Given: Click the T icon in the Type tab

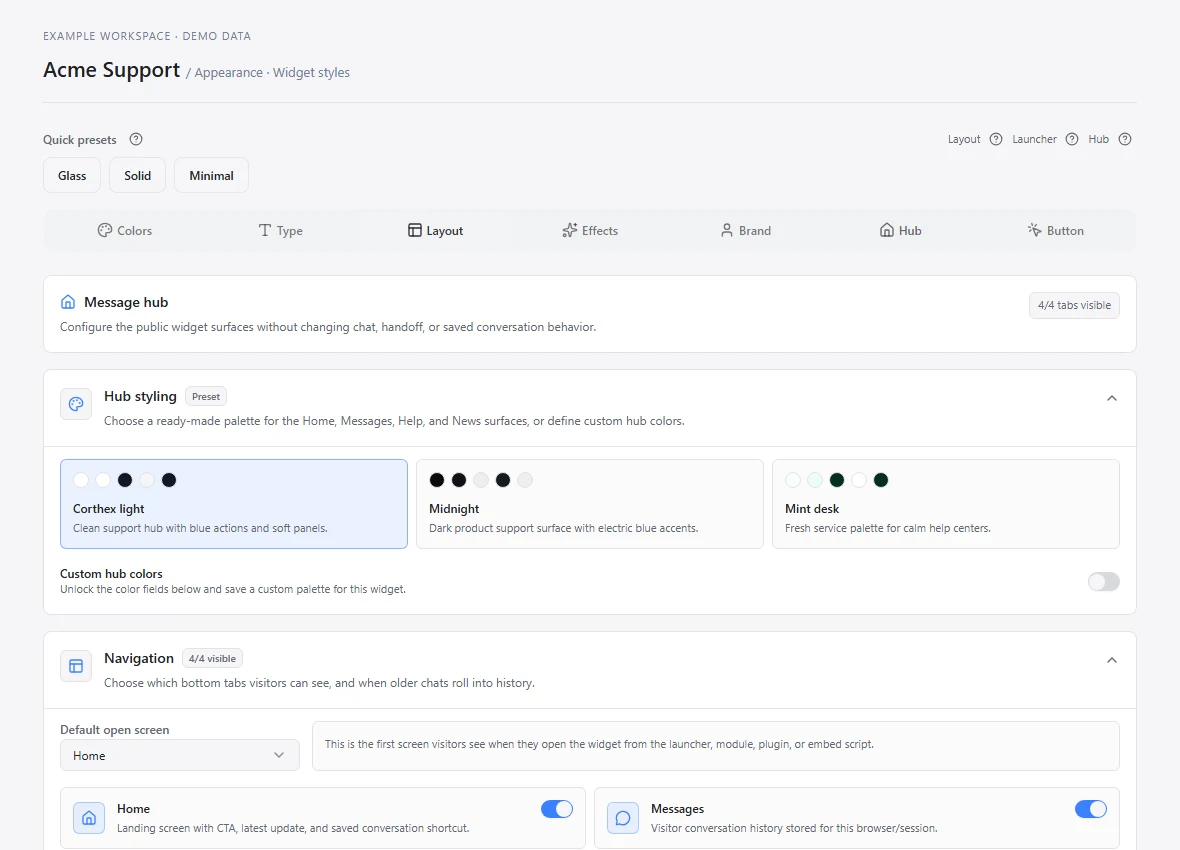Looking at the screenshot, I should point(264,230).
